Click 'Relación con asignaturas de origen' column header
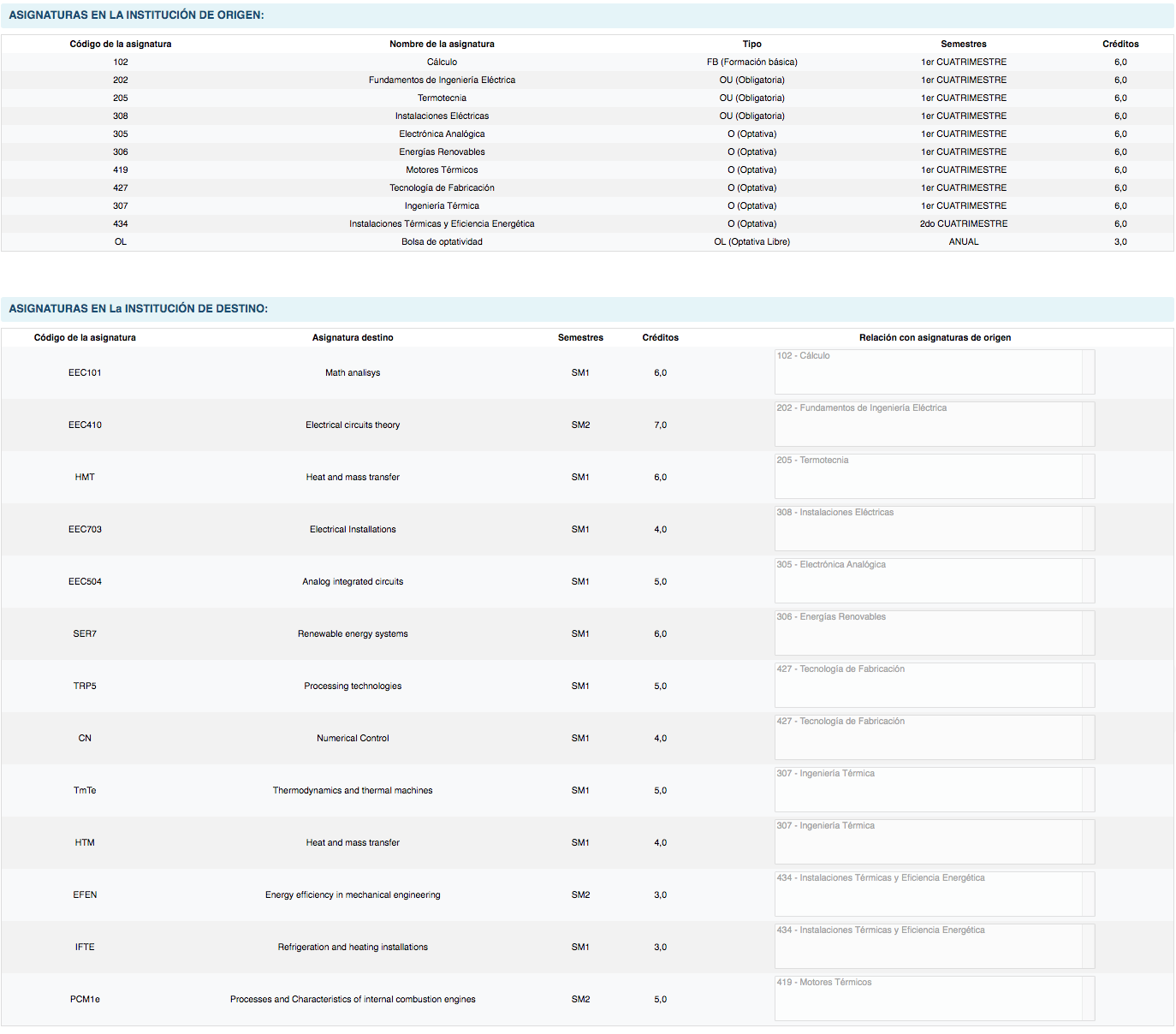 [935, 337]
